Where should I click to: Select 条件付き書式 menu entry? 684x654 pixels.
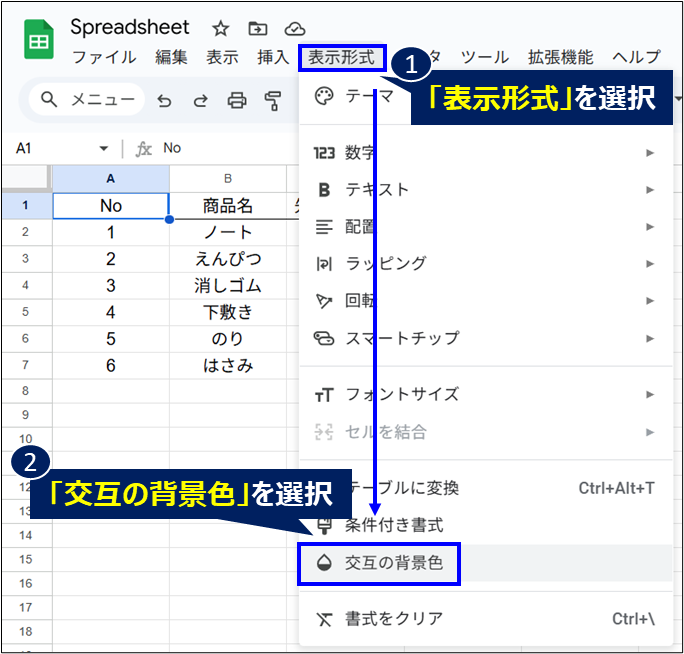[x=486, y=525]
